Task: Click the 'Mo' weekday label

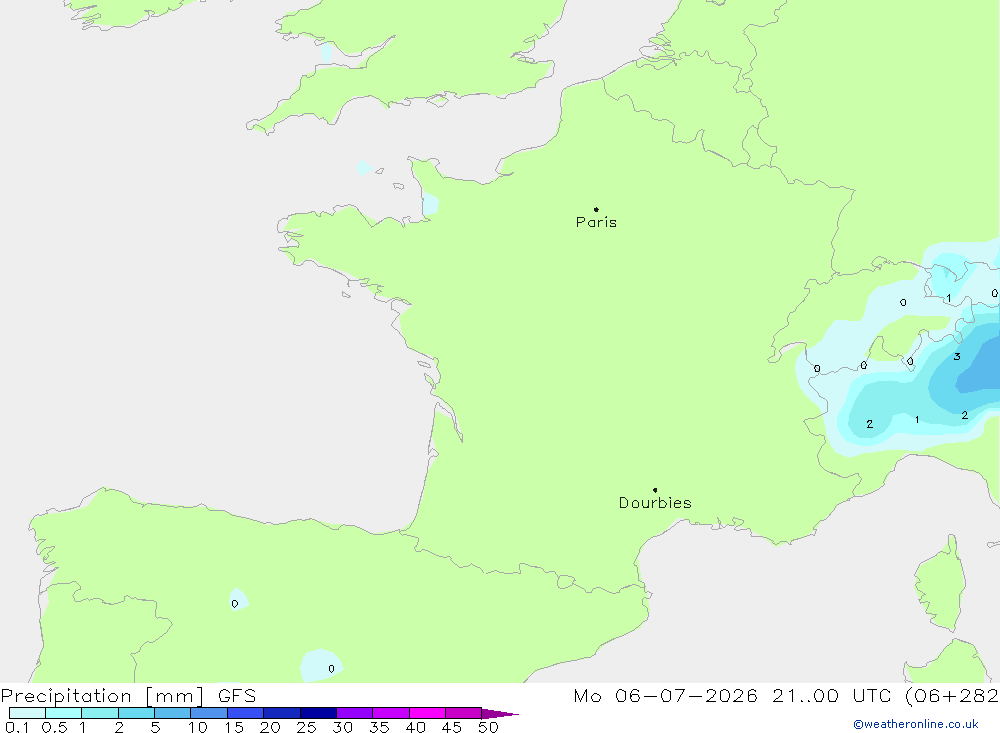Action: (587, 695)
